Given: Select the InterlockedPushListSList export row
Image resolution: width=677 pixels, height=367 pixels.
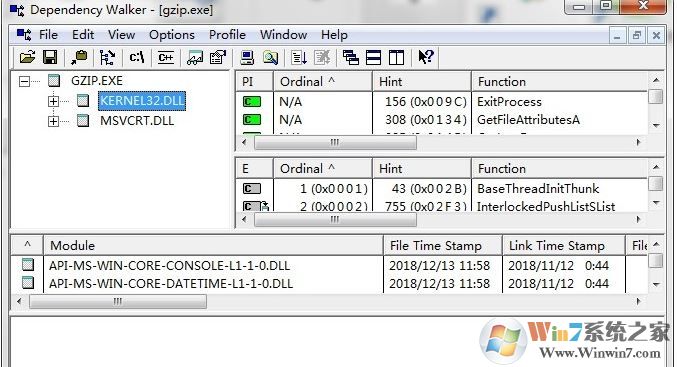Looking at the screenshot, I should click(442, 206).
